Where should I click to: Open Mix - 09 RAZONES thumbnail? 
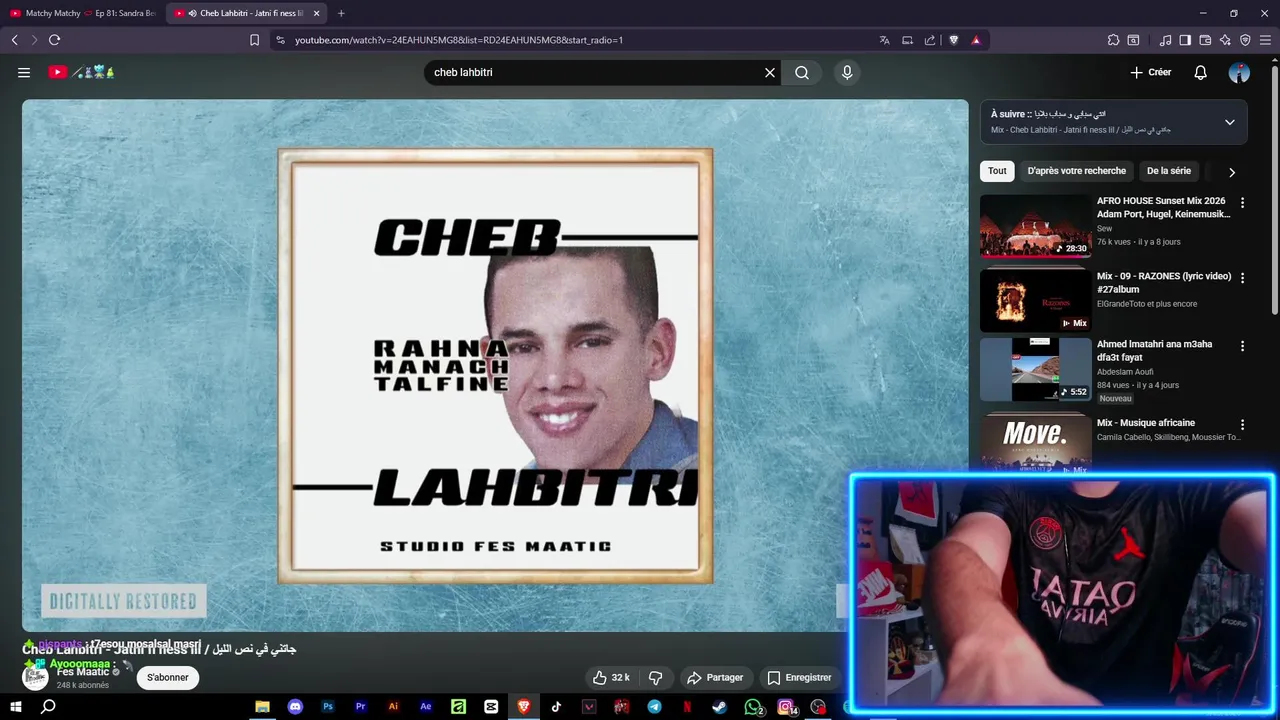[1036, 298]
